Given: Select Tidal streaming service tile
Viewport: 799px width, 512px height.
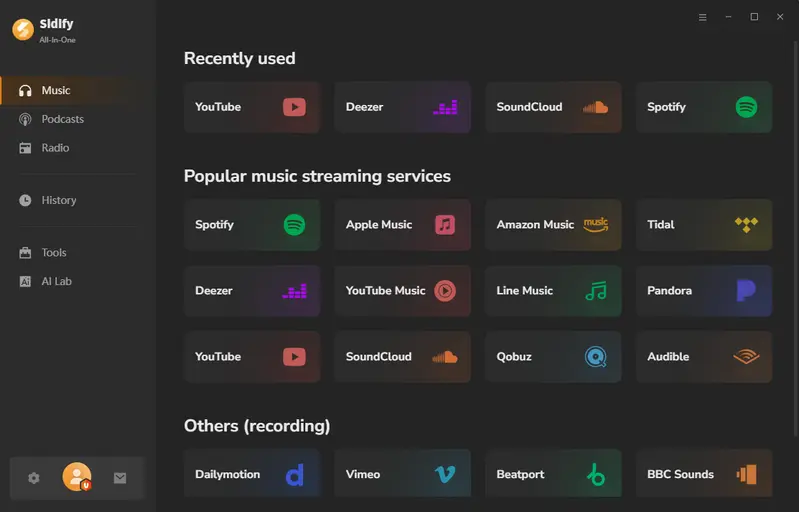Looking at the screenshot, I should 703,225.
